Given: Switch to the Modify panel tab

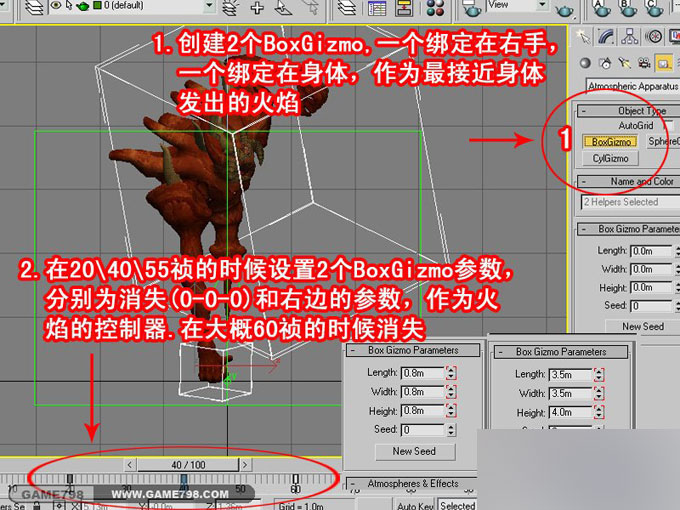Looking at the screenshot, I should 606,37.
